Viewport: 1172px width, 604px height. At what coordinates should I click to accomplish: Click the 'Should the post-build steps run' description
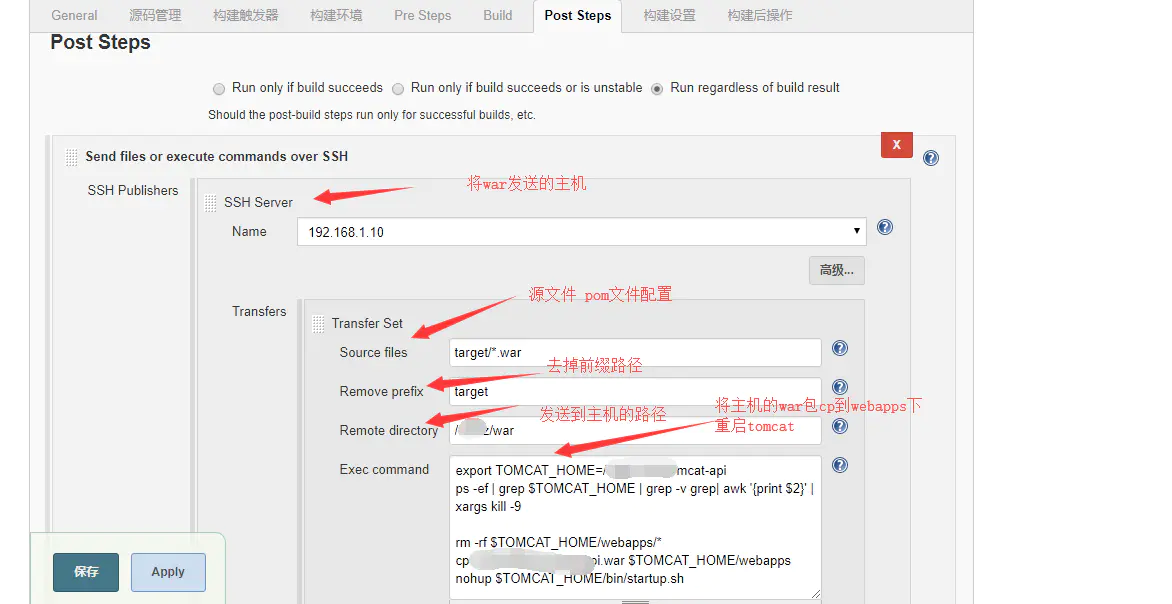point(371,115)
